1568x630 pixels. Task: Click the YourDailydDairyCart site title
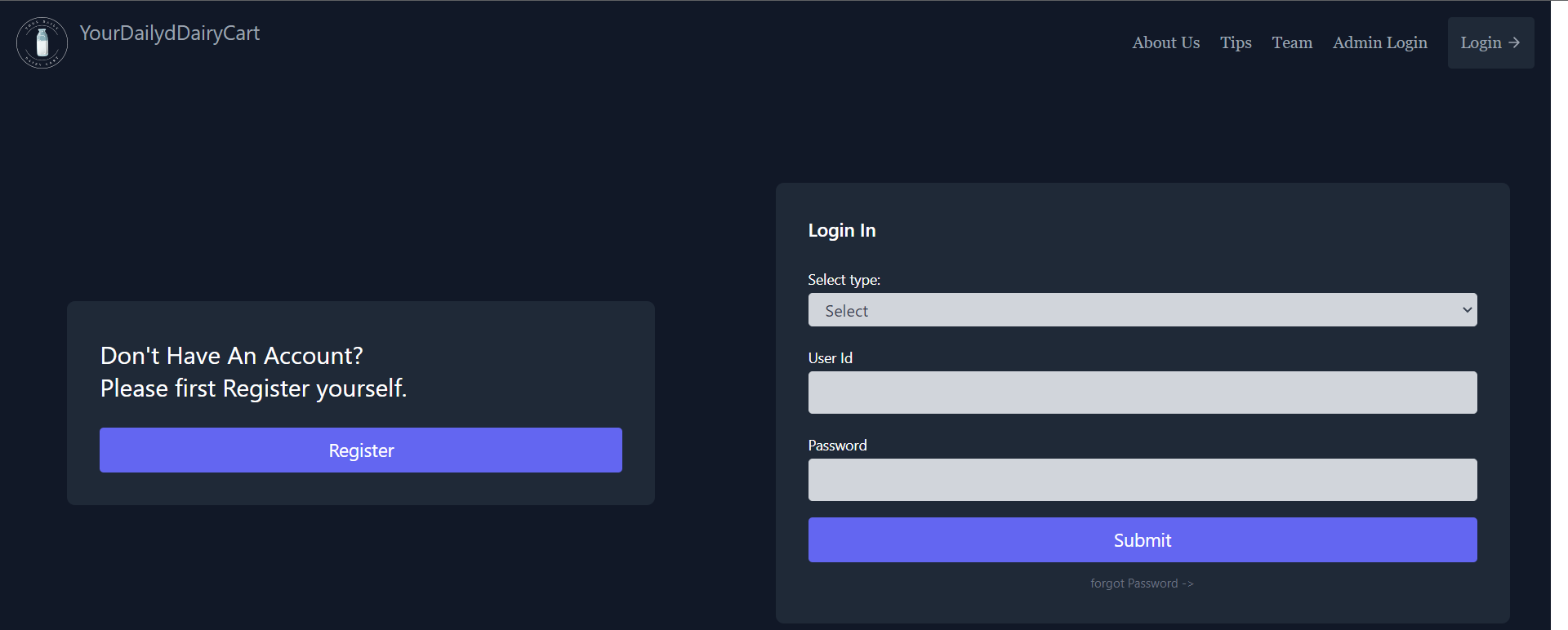pos(169,33)
